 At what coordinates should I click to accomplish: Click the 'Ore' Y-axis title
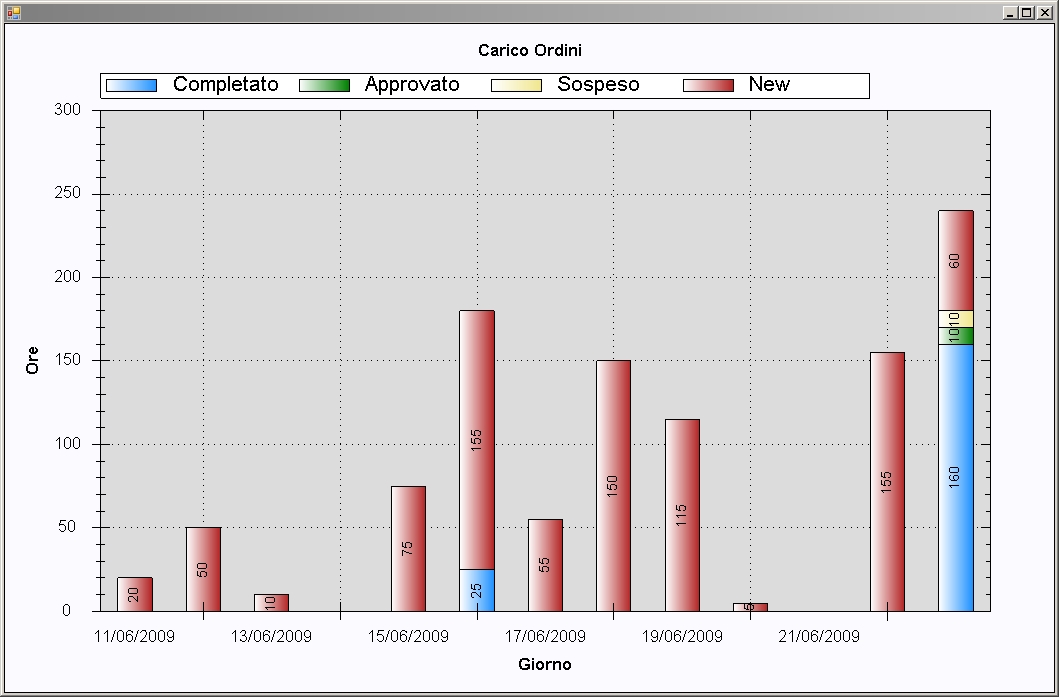(32, 360)
